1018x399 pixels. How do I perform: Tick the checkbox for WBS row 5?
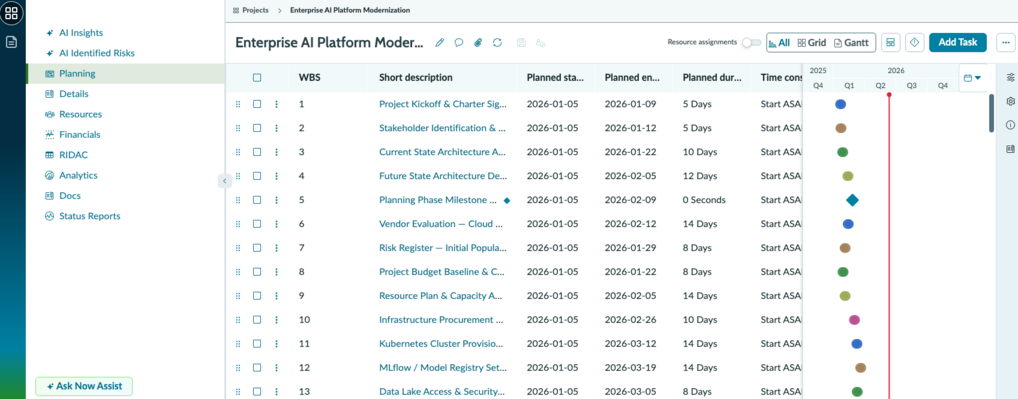257,200
